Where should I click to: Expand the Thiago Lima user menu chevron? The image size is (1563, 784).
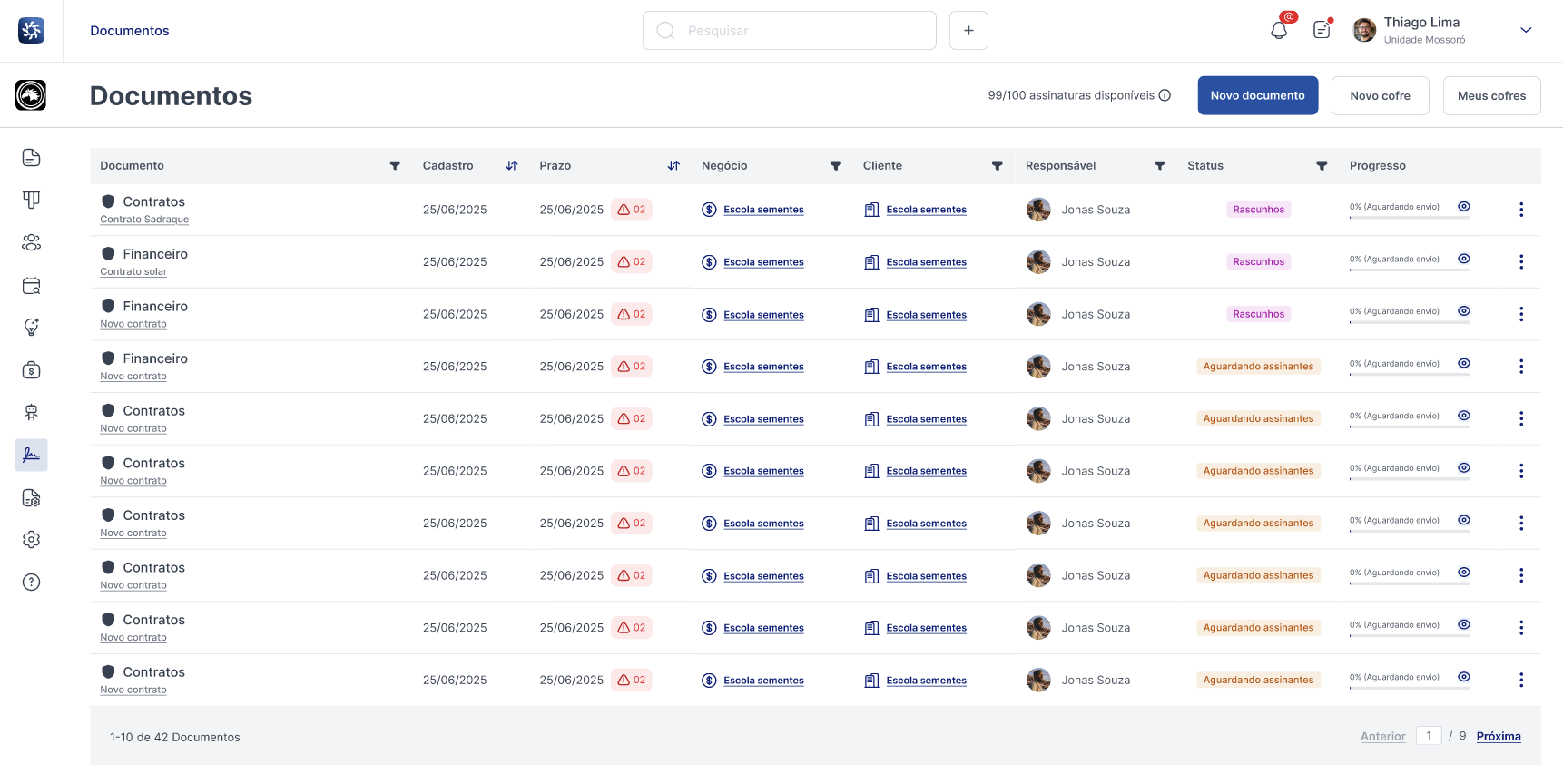coord(1526,30)
